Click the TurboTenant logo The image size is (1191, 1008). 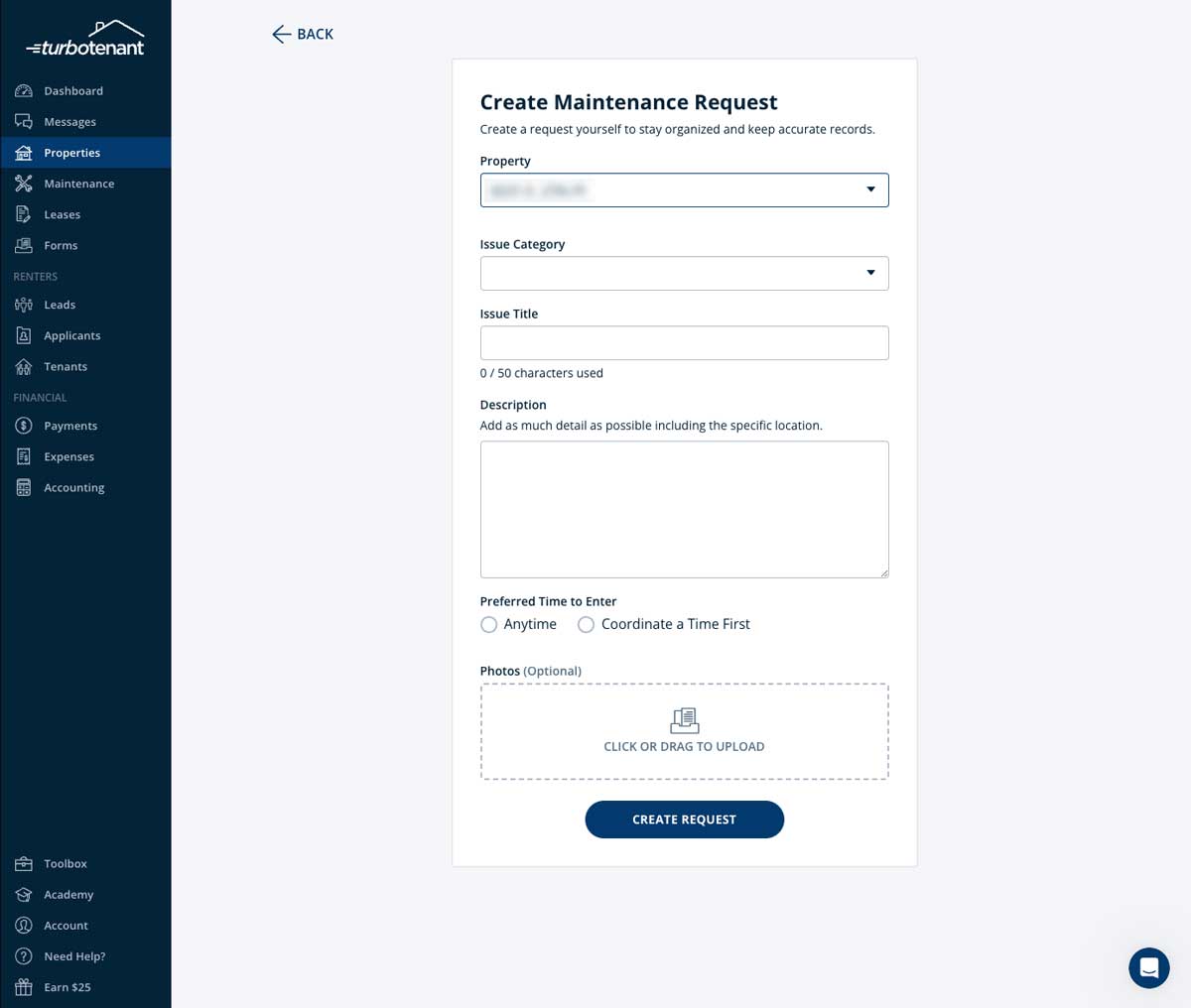pyautogui.click(x=86, y=37)
